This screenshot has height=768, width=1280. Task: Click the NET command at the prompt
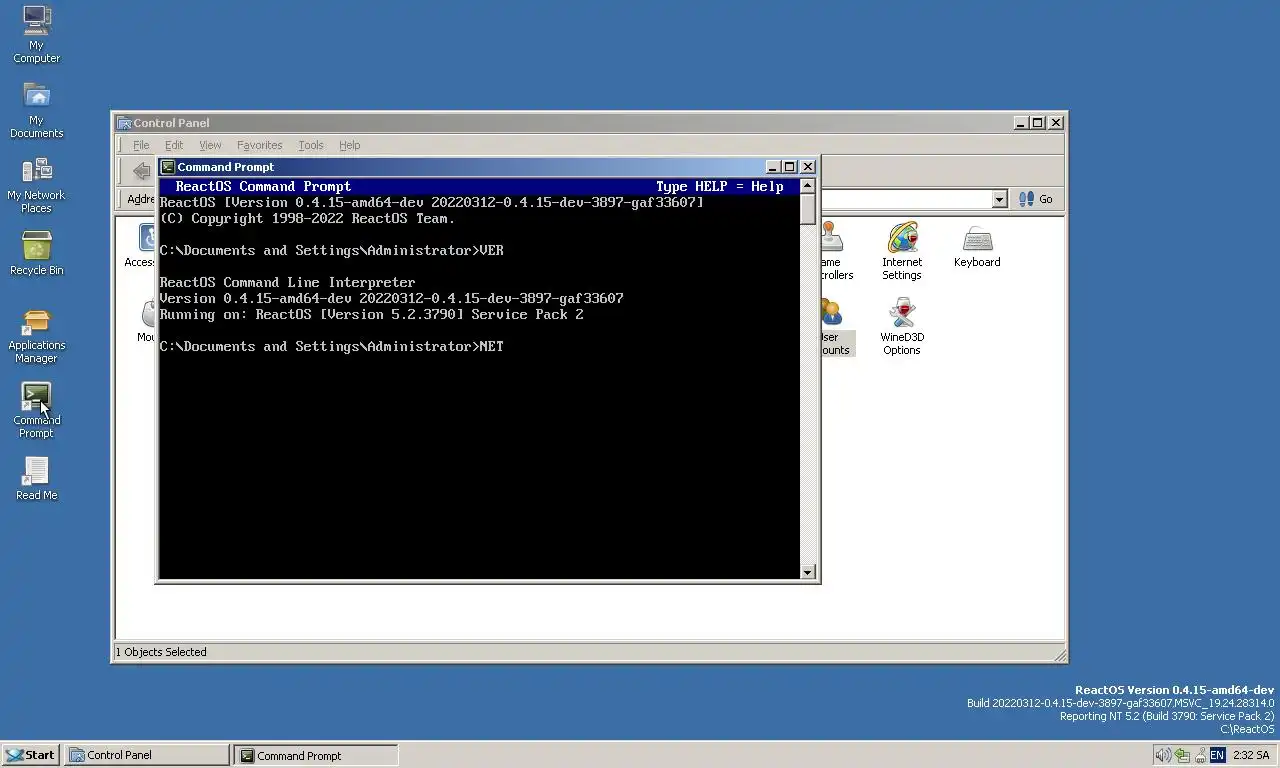(x=491, y=346)
